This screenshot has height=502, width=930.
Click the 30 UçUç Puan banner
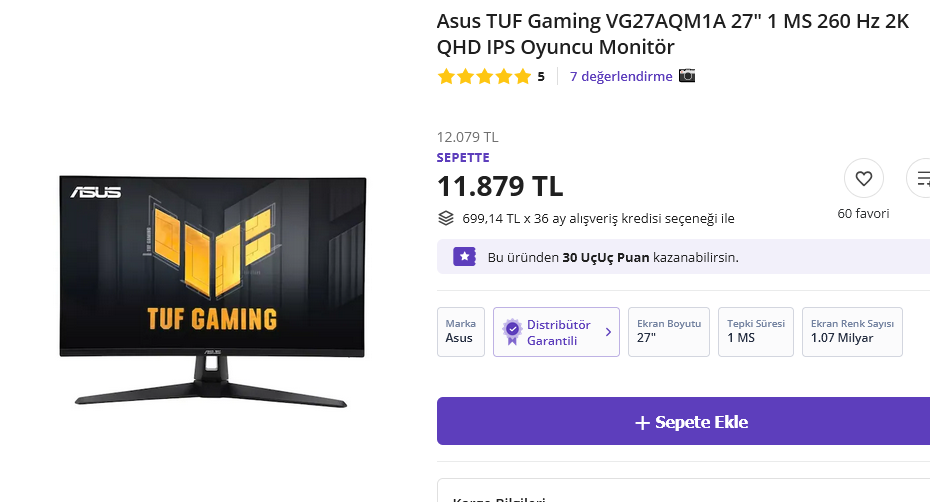pos(683,257)
